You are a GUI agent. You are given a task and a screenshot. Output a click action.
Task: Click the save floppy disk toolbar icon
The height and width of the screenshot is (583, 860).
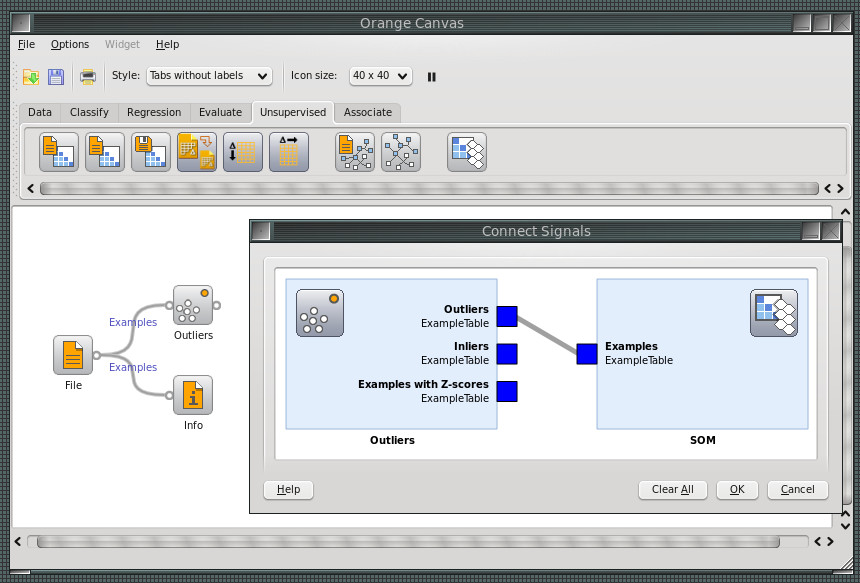(56, 77)
